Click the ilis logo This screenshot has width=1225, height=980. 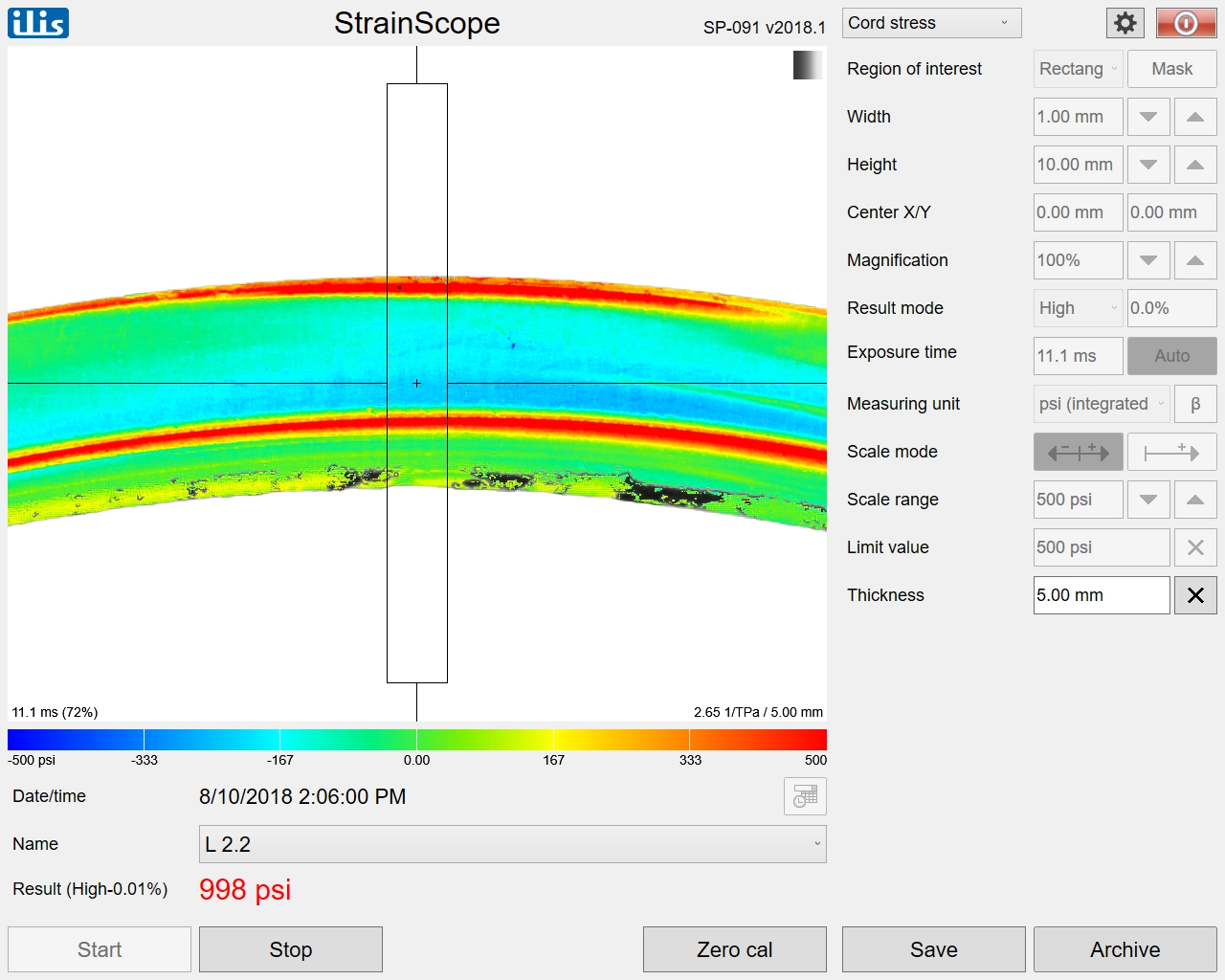coord(38,23)
